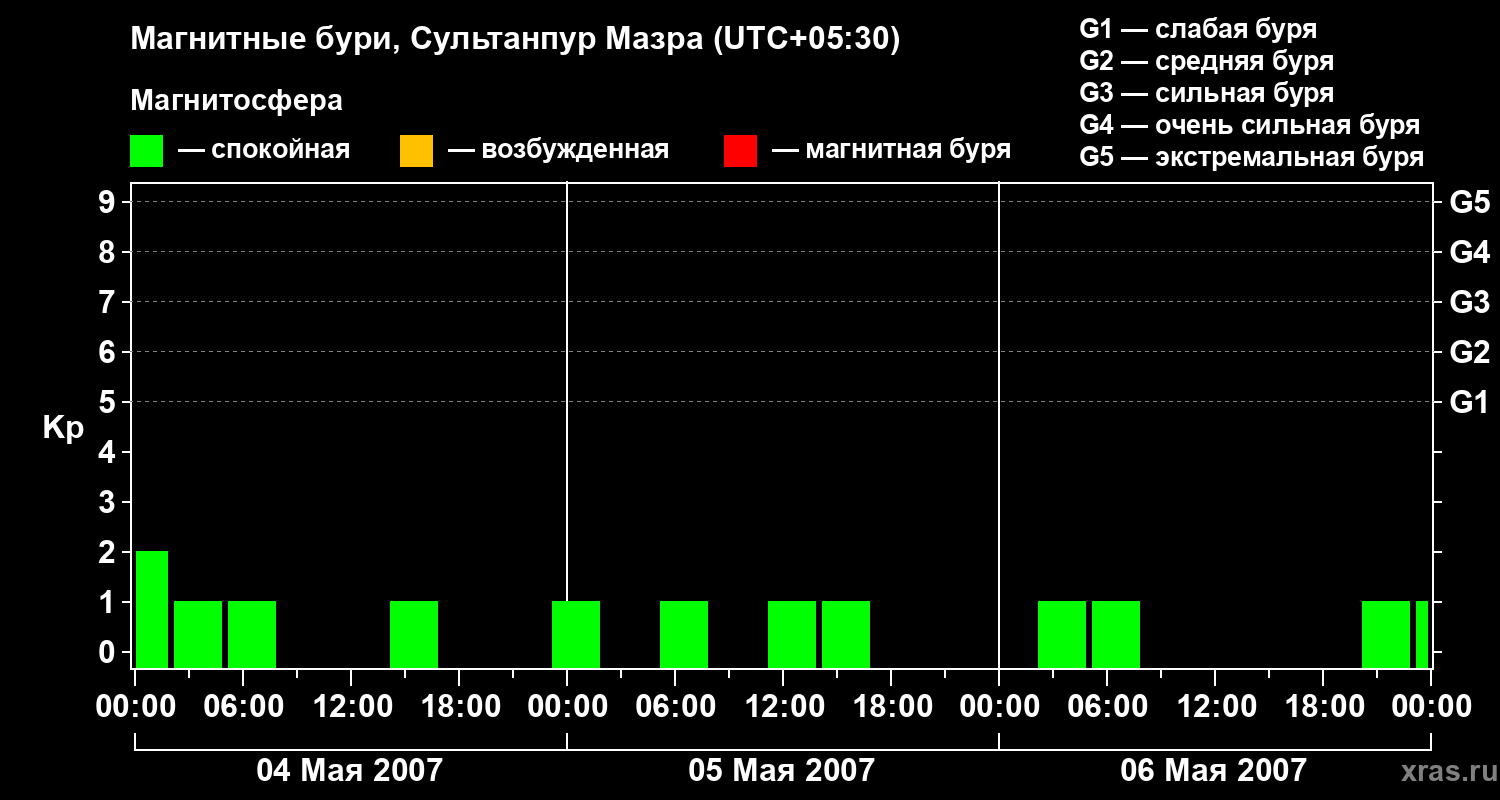The image size is (1500, 800).
Task: Select the line 'G5 — экстремальная буря'
Action: pos(1252,157)
